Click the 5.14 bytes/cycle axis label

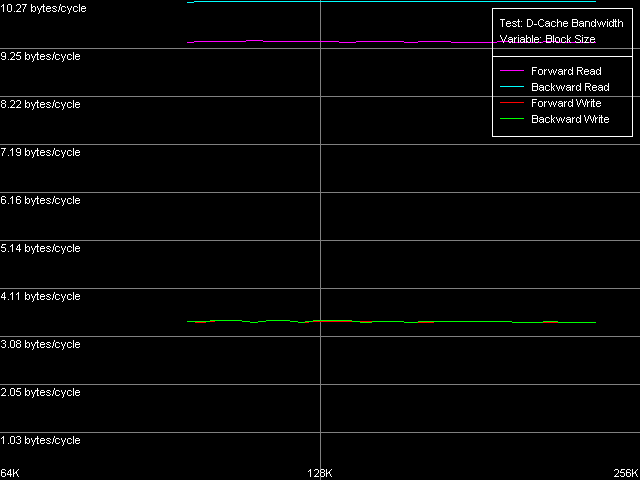[40, 248]
